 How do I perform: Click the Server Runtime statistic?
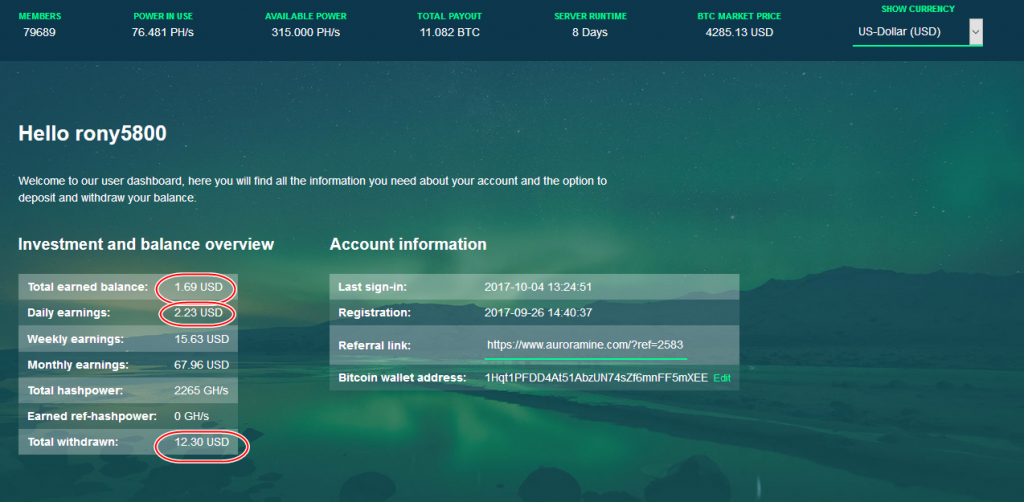589,32
